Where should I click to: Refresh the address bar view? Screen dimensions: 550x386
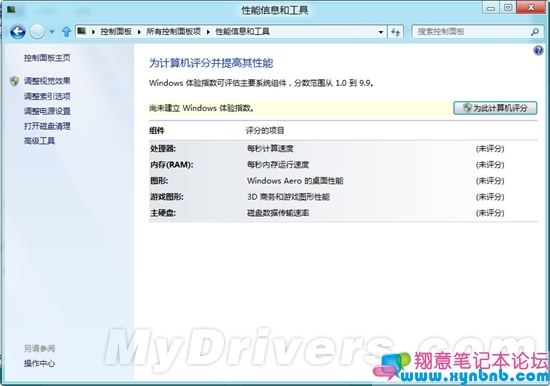click(396, 32)
